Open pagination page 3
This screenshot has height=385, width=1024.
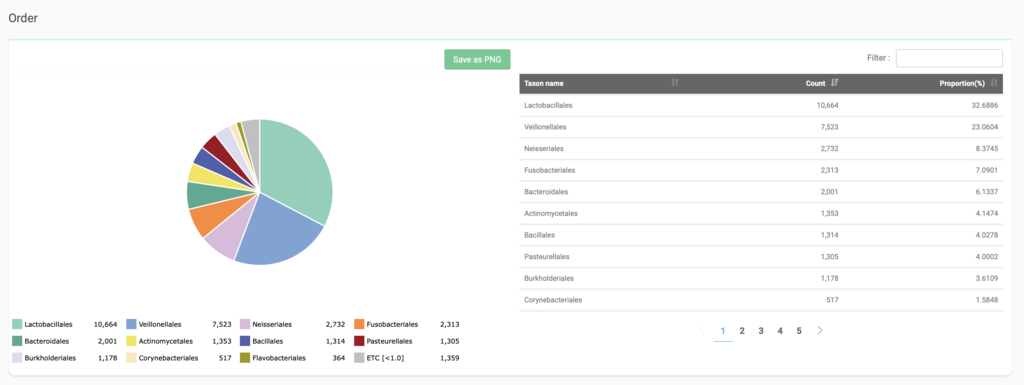point(761,331)
